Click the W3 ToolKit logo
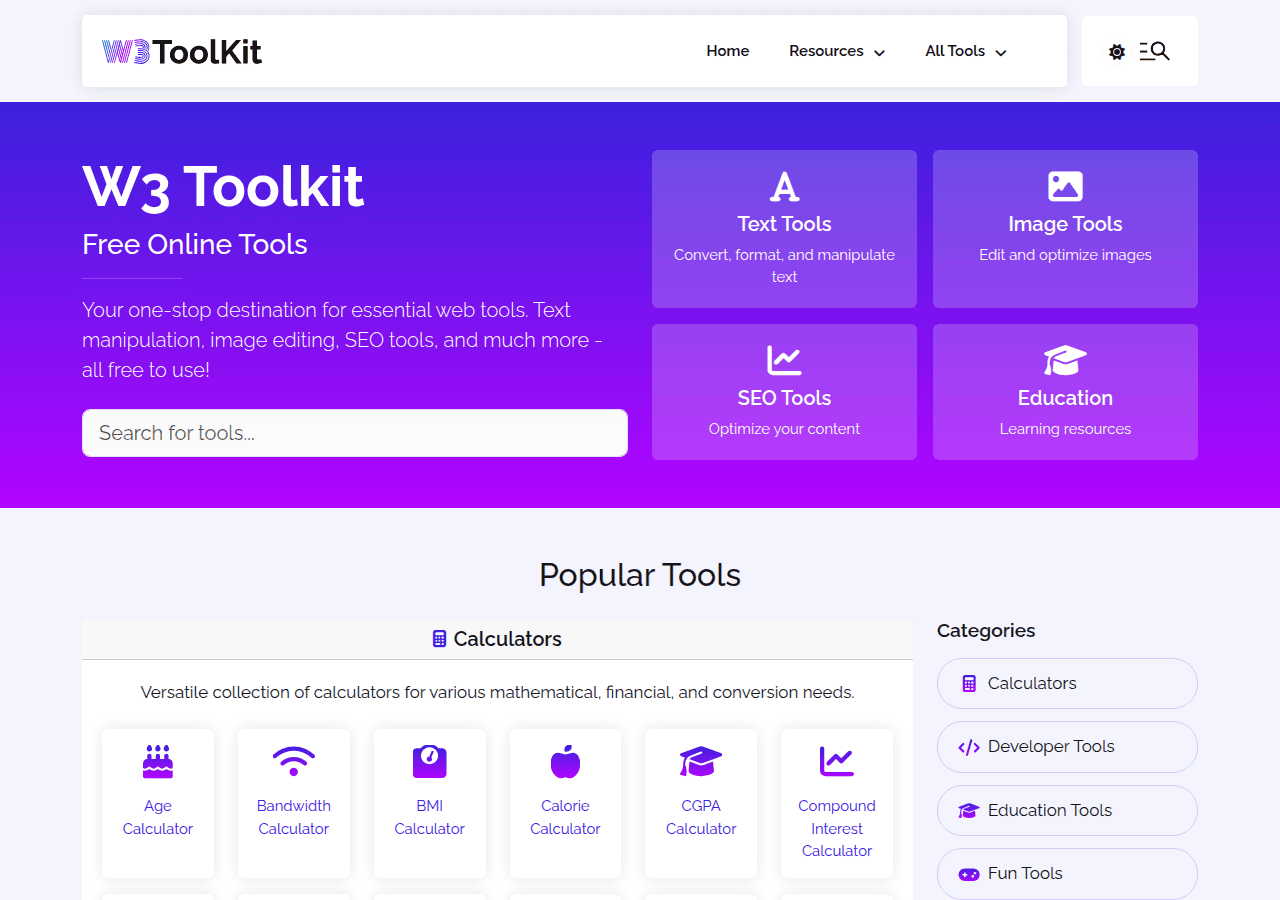This screenshot has height=900, width=1280. tap(182, 51)
